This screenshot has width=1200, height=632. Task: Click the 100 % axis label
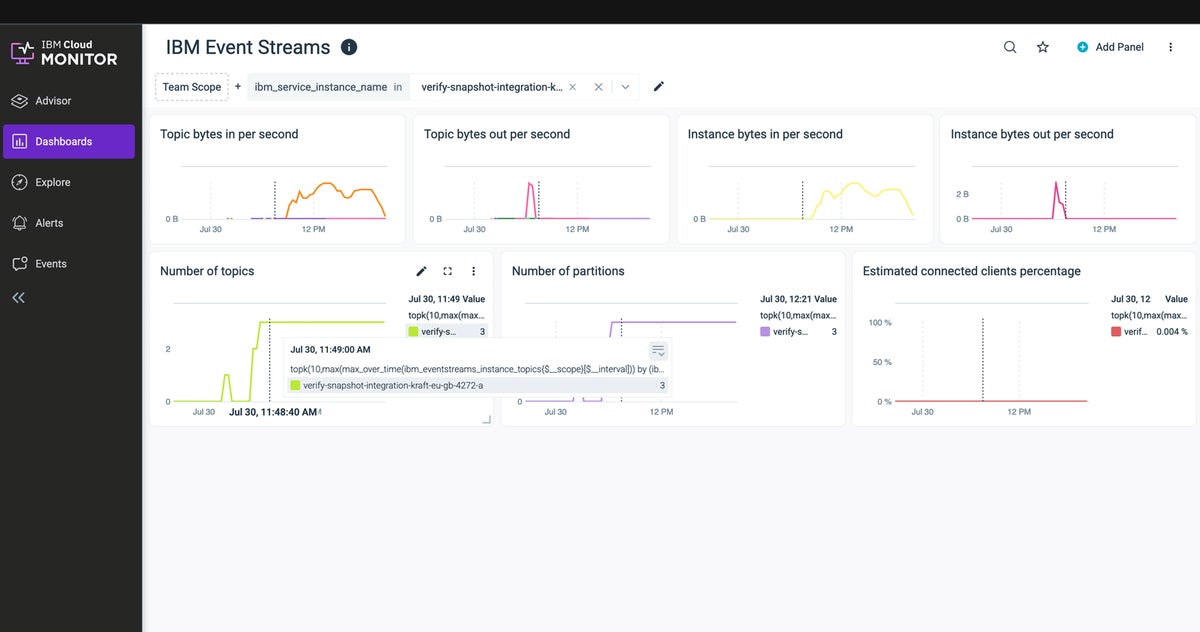coord(880,323)
